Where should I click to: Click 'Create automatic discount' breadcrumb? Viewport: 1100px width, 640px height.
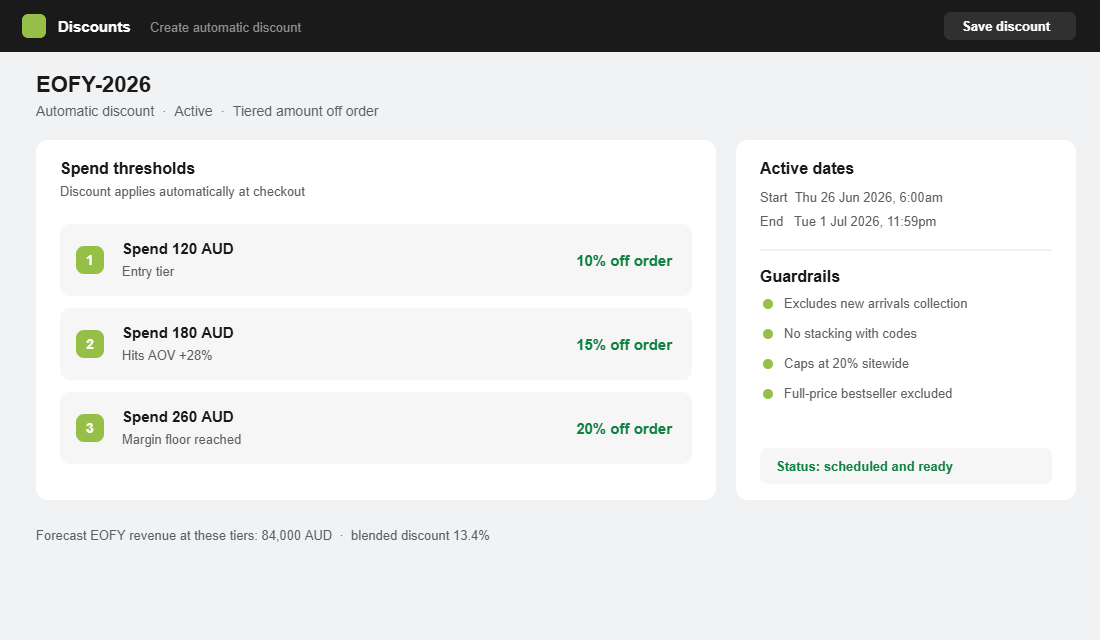pos(225,27)
